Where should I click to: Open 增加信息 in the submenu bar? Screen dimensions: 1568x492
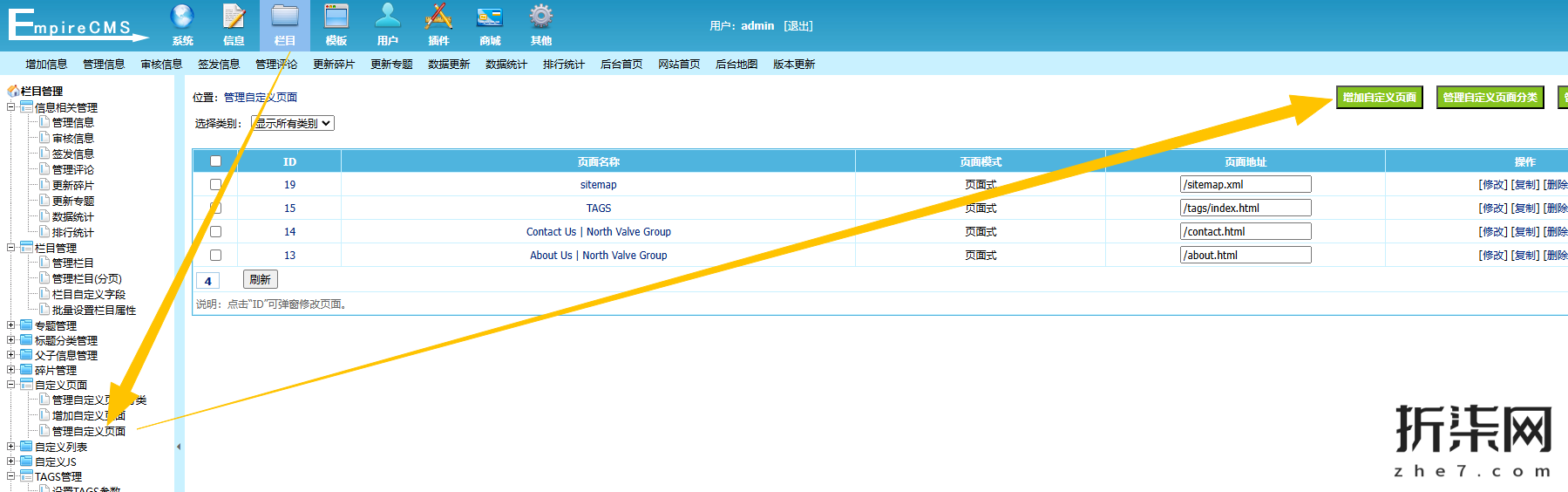coord(46,65)
